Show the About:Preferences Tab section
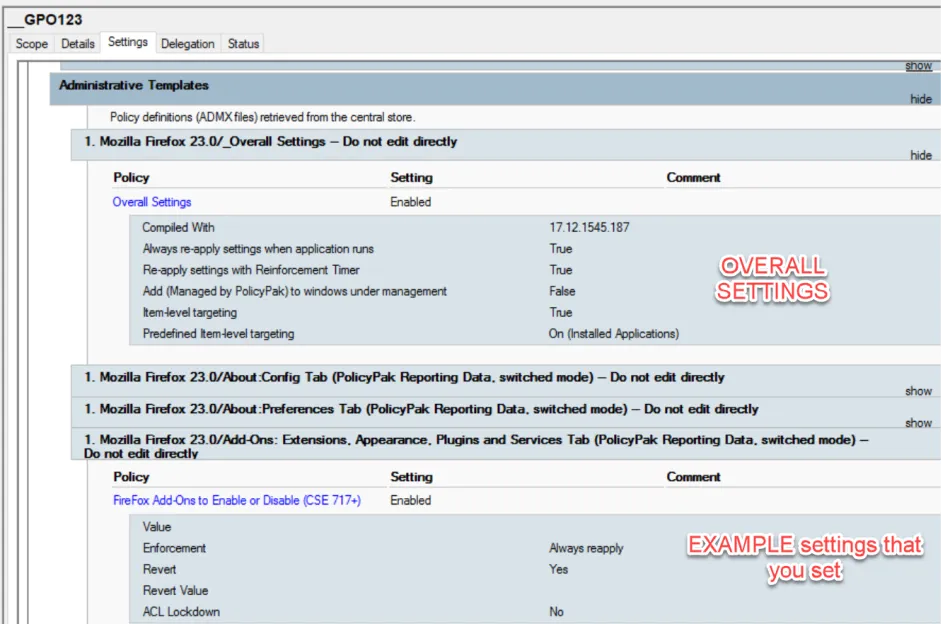 pos(918,423)
